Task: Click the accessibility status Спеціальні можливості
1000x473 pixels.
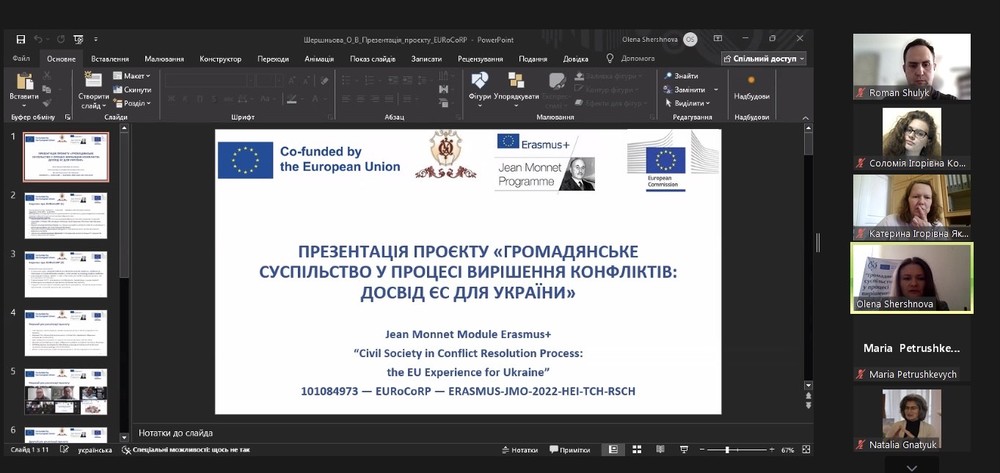Action: click(186, 450)
